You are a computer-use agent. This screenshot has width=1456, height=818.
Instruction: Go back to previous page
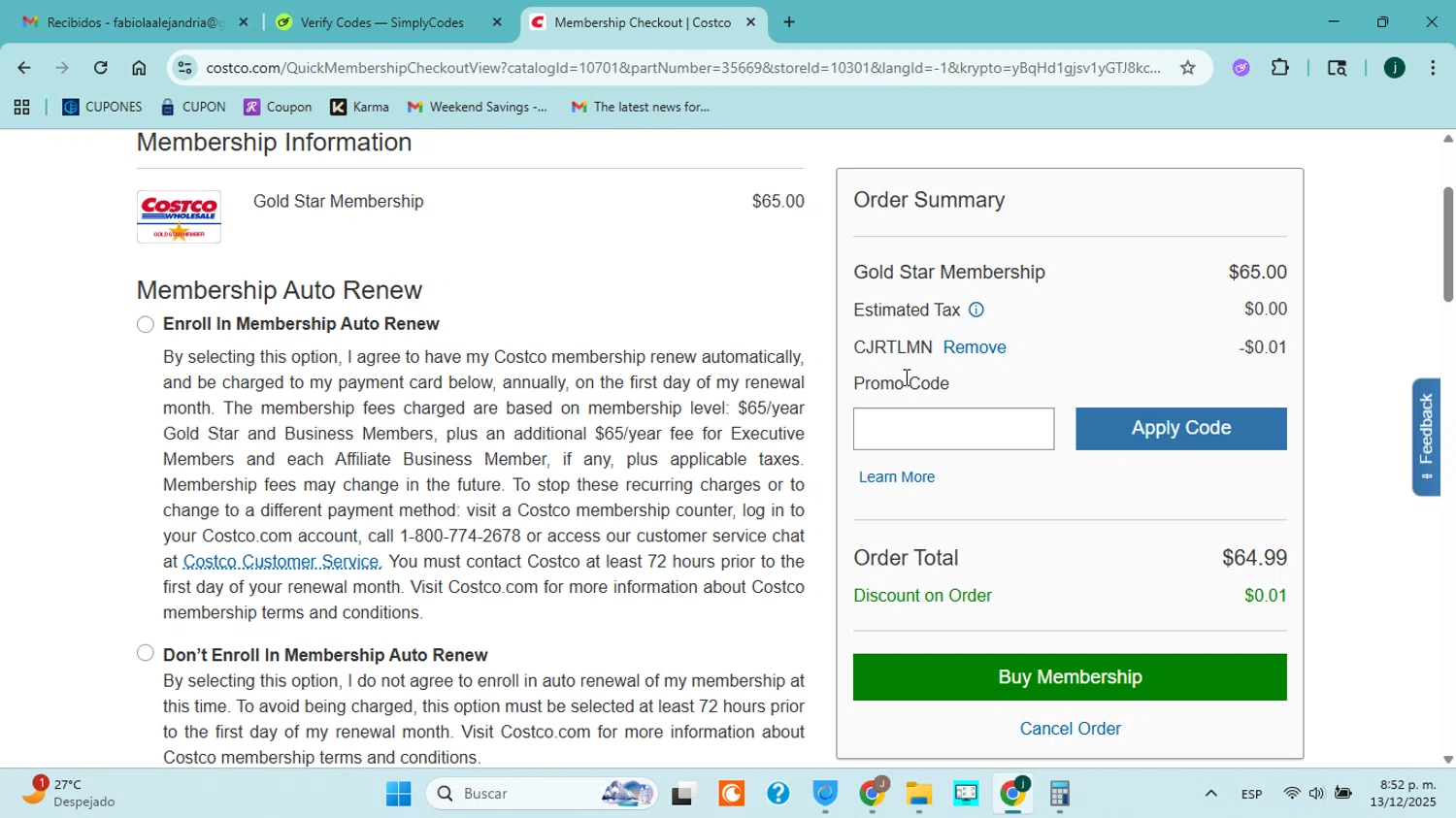click(x=24, y=68)
